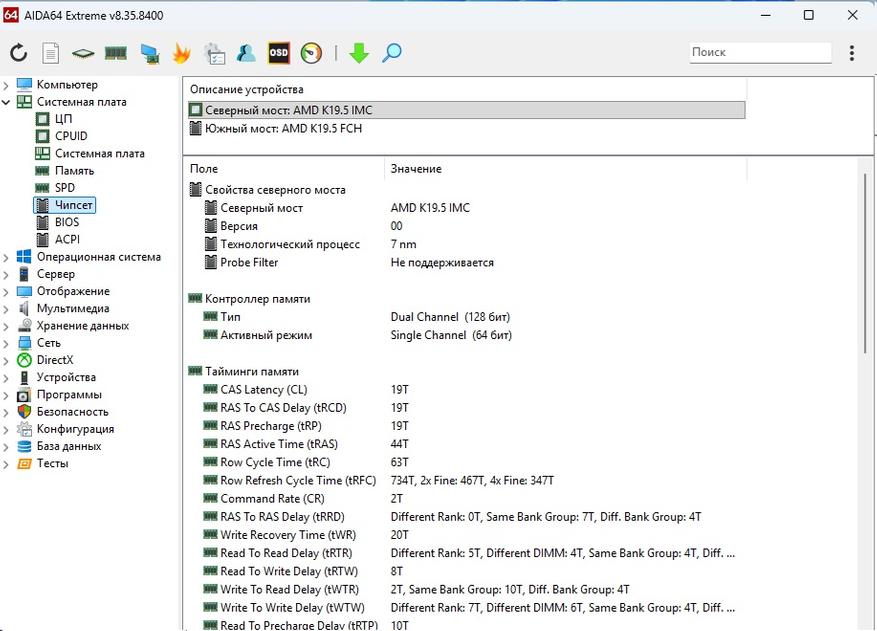Select the Южный мост AMD K19.5 FCH row
The image size is (877, 631).
point(466,129)
